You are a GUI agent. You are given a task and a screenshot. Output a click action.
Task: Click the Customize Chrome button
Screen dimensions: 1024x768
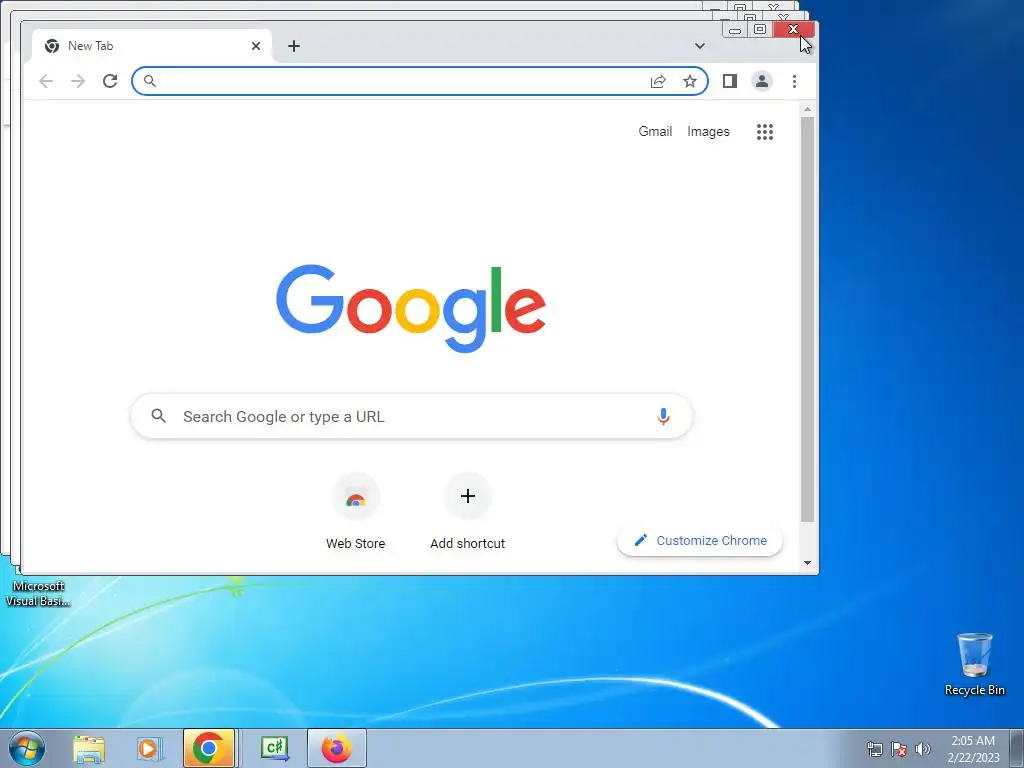pyautogui.click(x=699, y=541)
